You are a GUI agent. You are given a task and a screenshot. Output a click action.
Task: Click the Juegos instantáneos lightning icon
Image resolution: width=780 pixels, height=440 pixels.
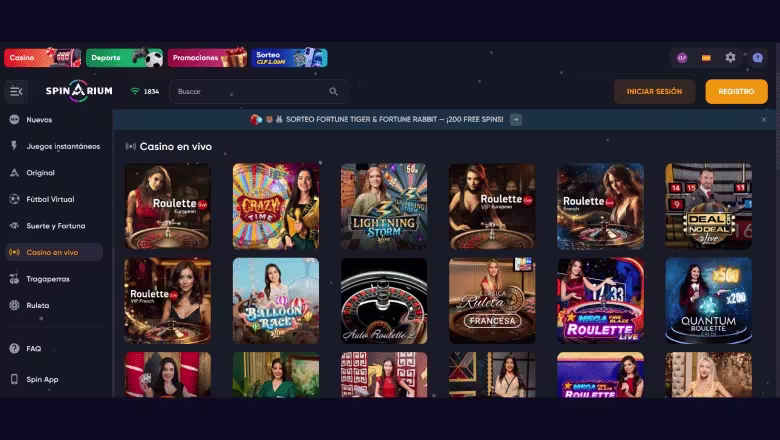coord(14,146)
